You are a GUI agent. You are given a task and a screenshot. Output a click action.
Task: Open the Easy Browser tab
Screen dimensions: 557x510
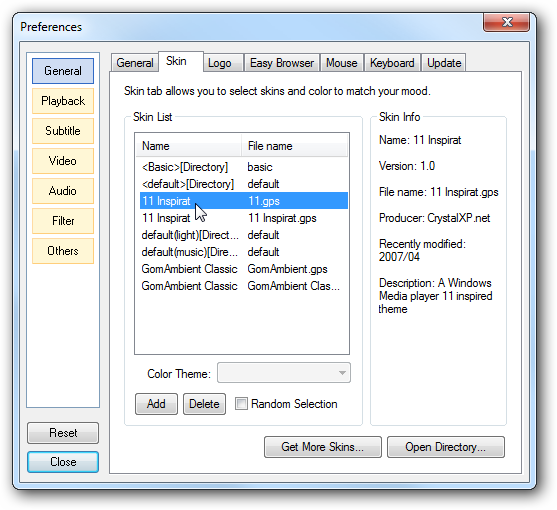click(282, 63)
